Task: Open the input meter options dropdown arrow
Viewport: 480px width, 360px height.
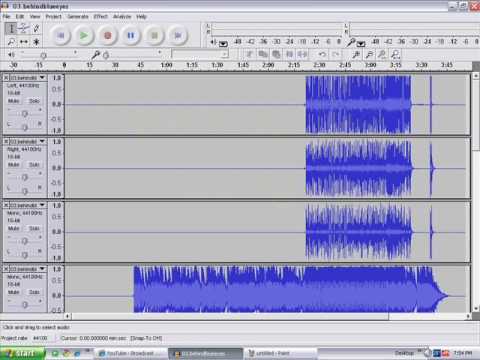Action: 361,43
